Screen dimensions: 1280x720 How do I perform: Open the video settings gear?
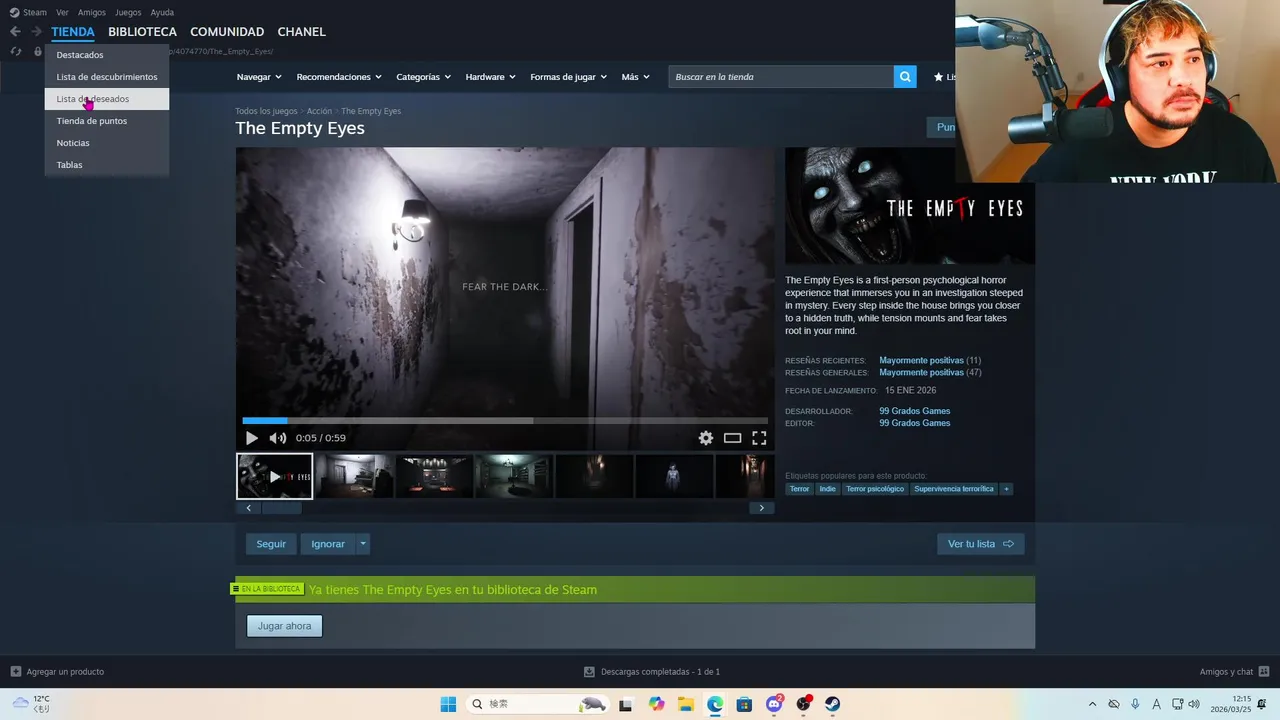point(706,438)
